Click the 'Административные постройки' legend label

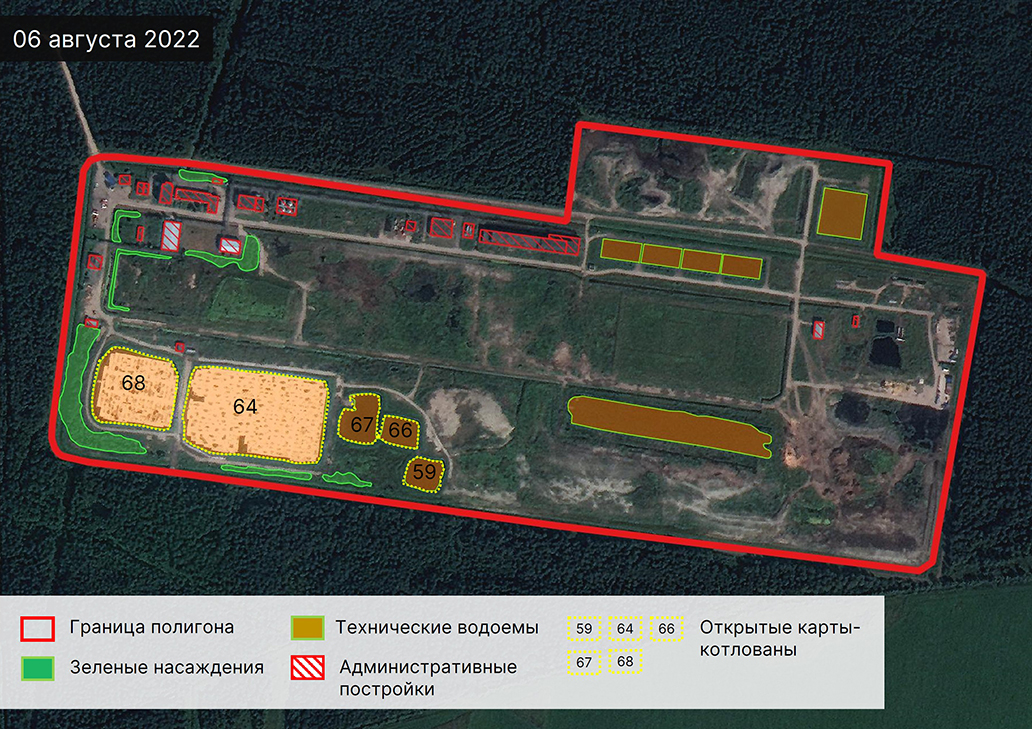point(428,678)
